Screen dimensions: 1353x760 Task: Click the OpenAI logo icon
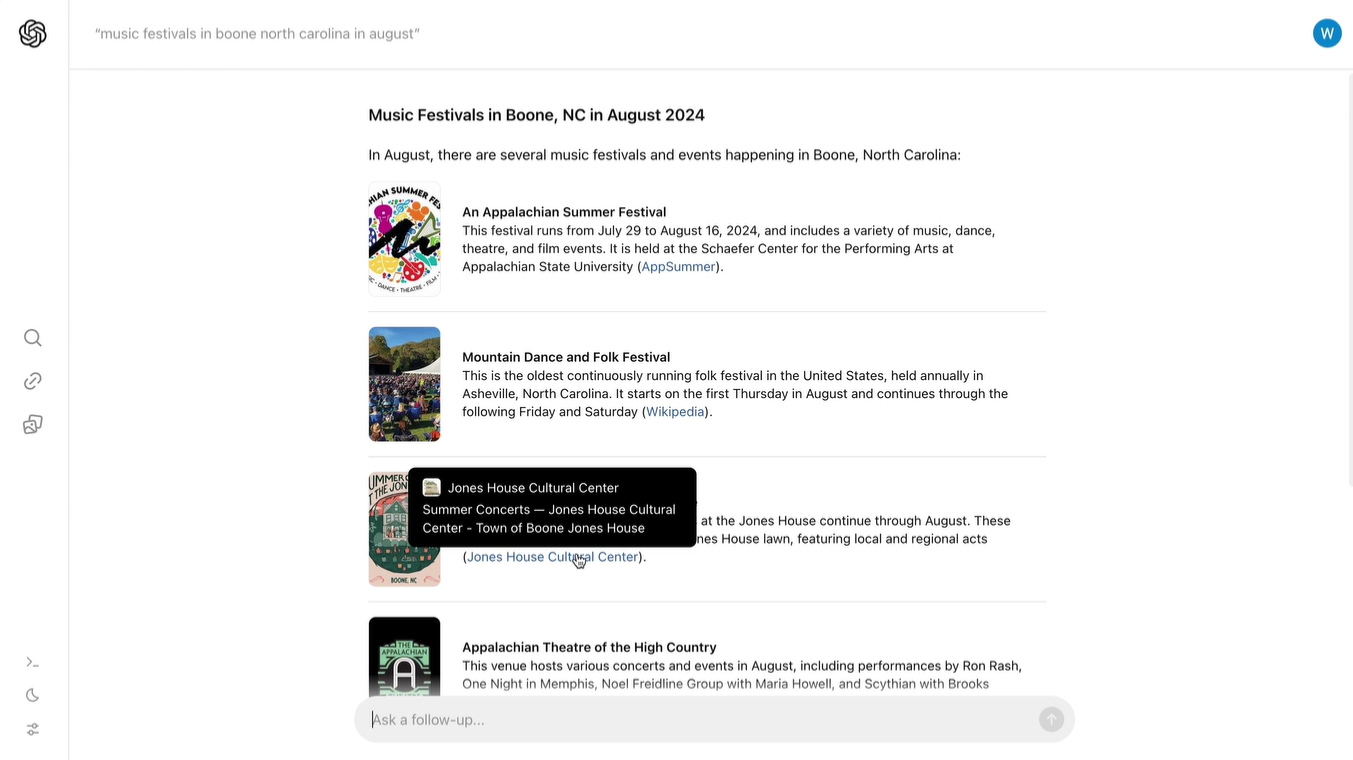33,34
